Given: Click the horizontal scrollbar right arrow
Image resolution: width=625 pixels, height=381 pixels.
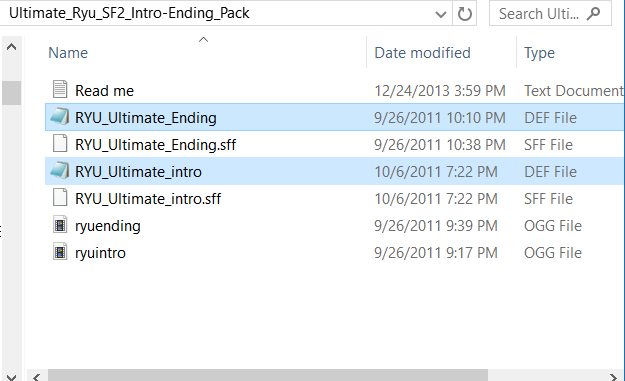Looking at the screenshot, I should point(613,376).
